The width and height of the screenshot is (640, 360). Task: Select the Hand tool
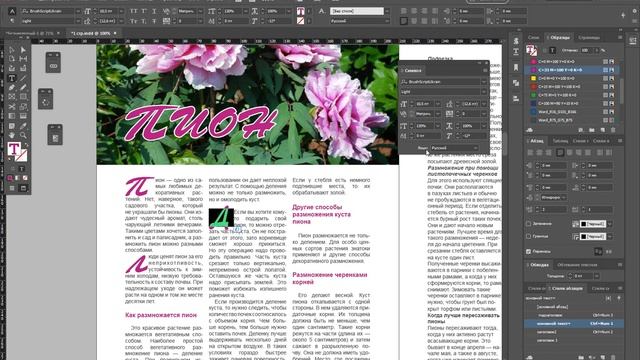12,135
